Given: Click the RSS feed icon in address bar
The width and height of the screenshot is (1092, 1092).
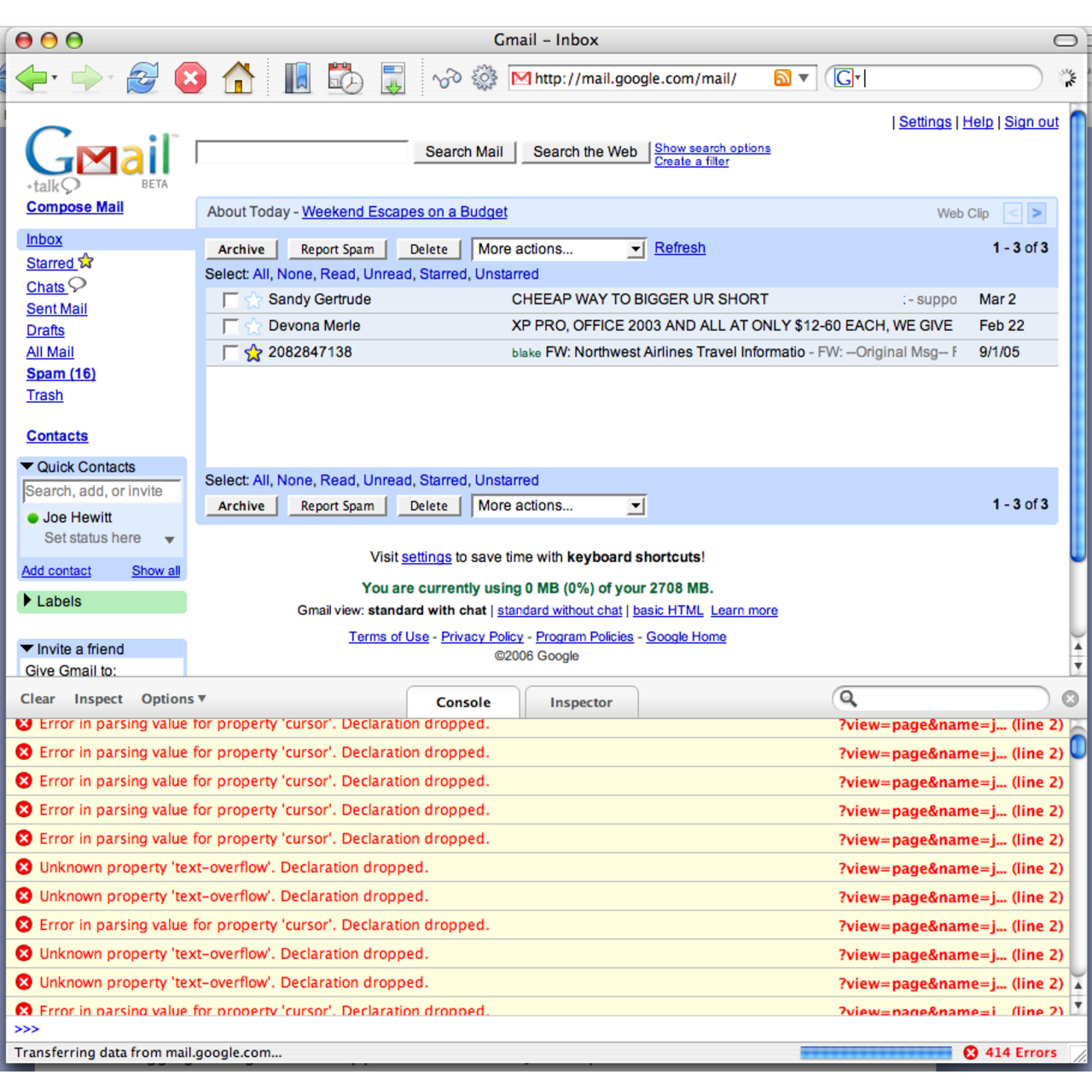Looking at the screenshot, I should pos(782,78).
